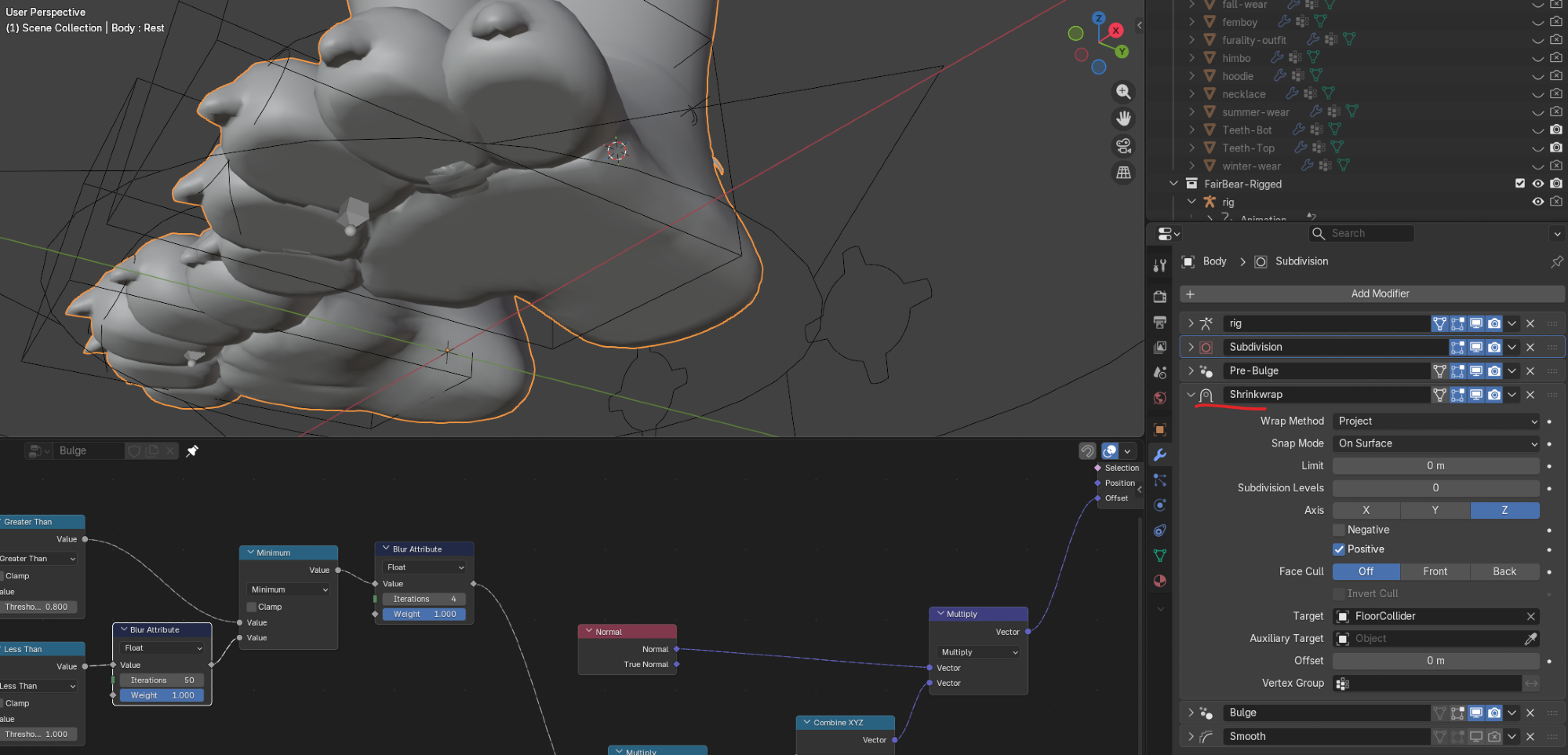Click the pin icon next to Bulge
Screen dimensions: 1568x755
point(192,450)
